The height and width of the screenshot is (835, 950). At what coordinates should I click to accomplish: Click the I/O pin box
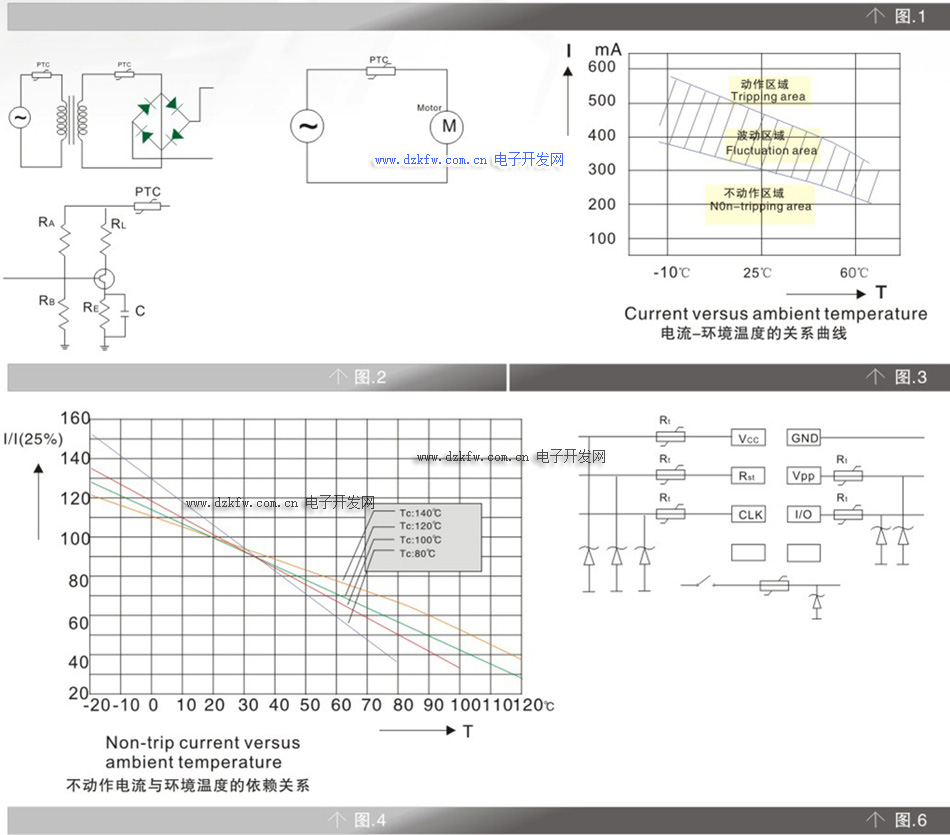(804, 514)
